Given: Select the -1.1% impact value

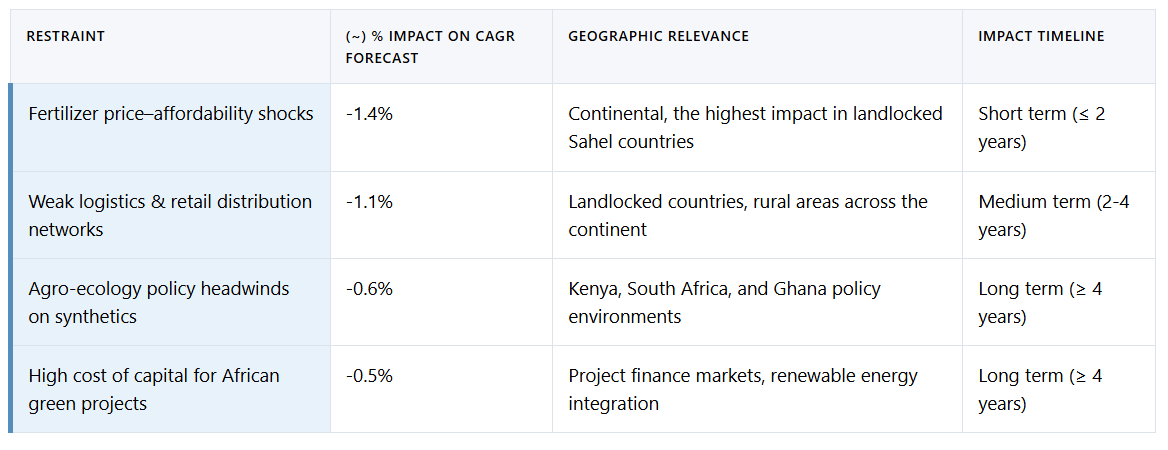Looking at the screenshot, I should pos(369,202).
